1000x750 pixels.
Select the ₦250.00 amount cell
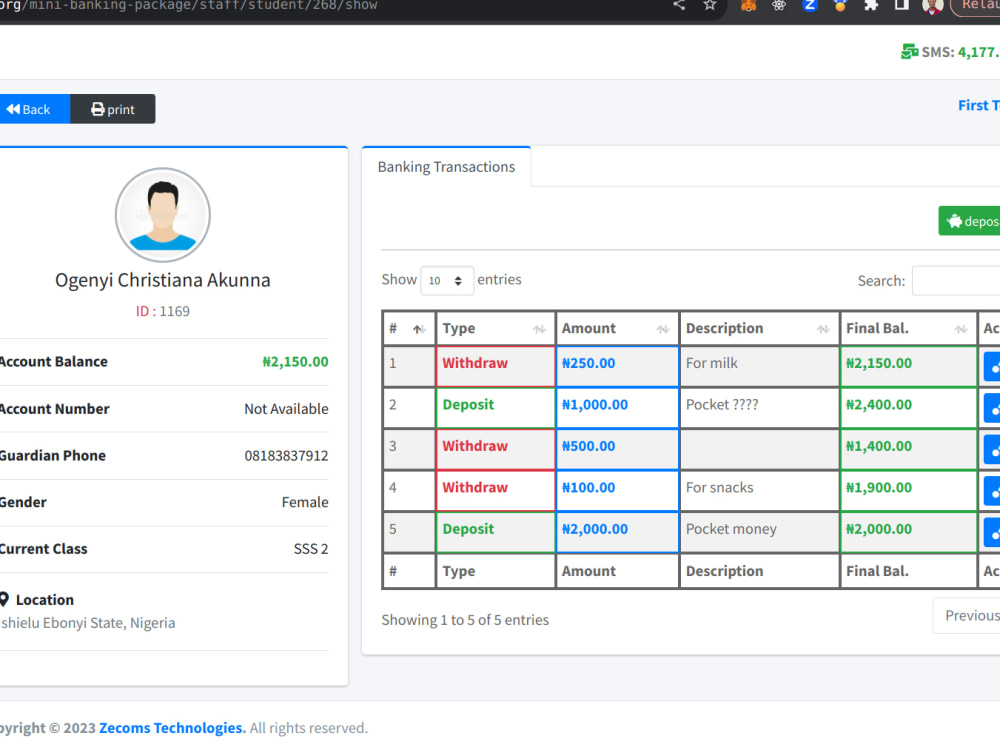pyautogui.click(x=617, y=366)
